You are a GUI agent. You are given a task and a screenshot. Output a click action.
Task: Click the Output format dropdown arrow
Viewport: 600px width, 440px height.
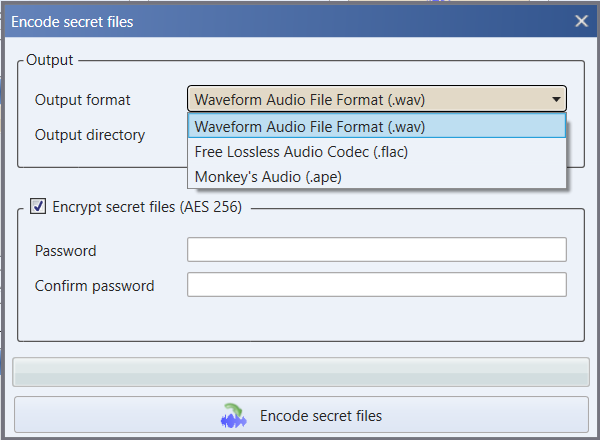[x=555, y=99]
